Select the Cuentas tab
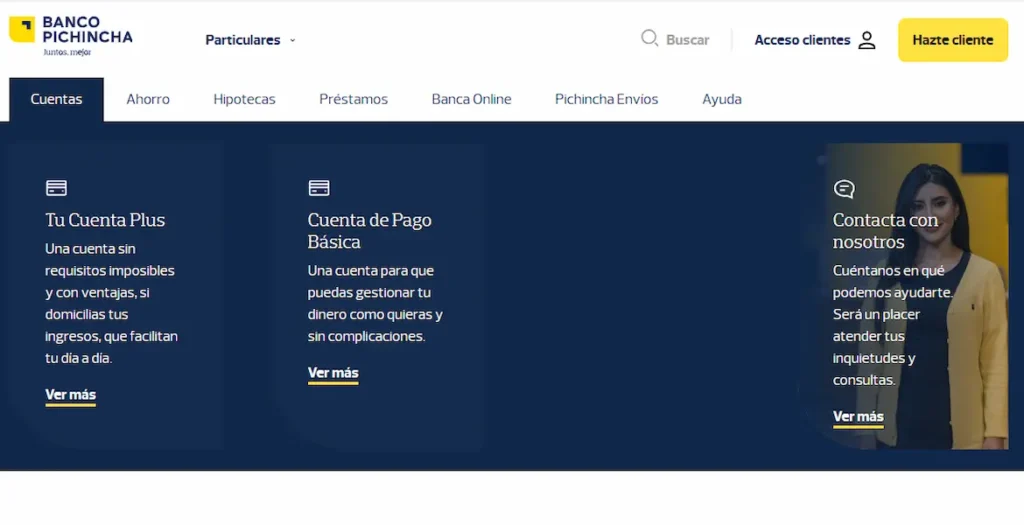 (x=56, y=99)
